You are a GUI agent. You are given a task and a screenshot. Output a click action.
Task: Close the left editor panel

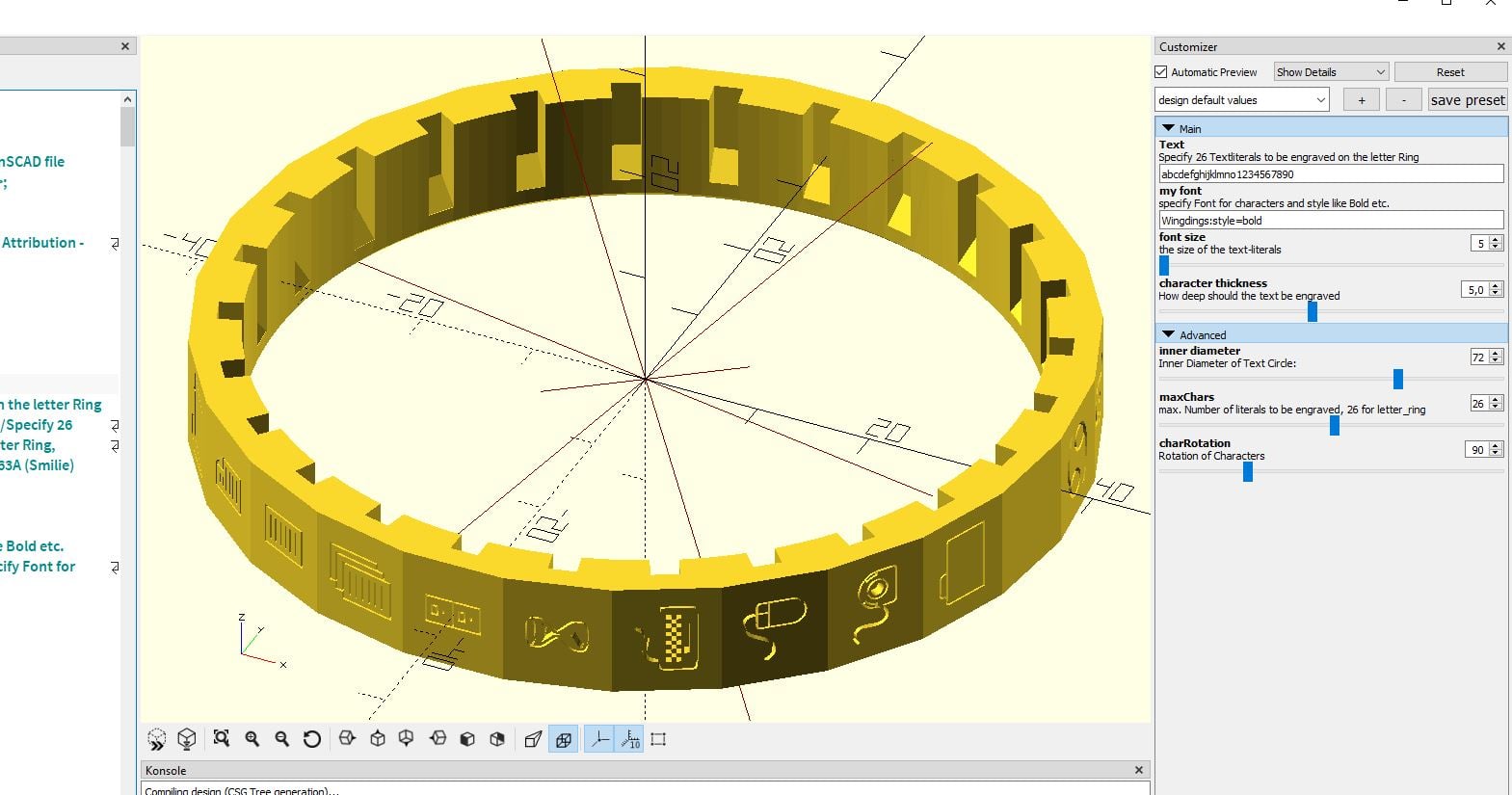(125, 46)
